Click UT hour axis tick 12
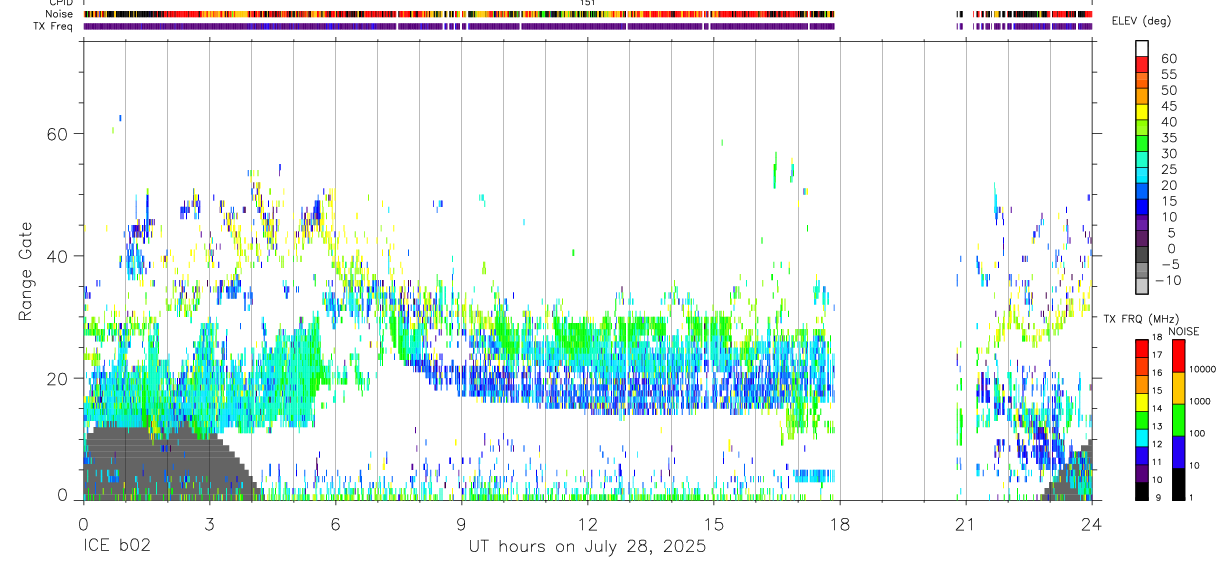Image resolution: width=1228 pixels, height=567 pixels. [x=588, y=523]
